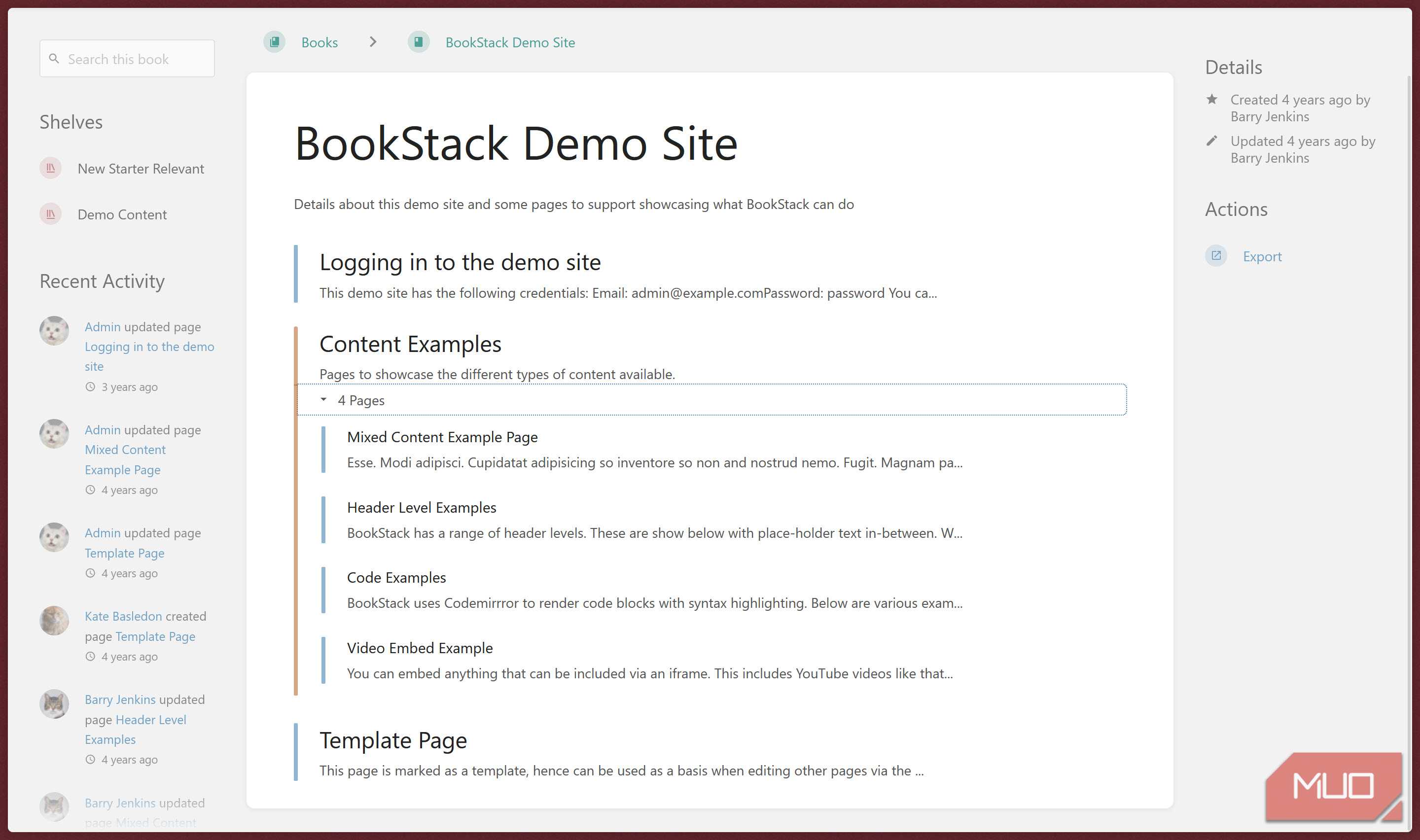Screen dimensions: 1420x840
Task: Click Admin avatar beside Template Page update
Action: [54, 537]
